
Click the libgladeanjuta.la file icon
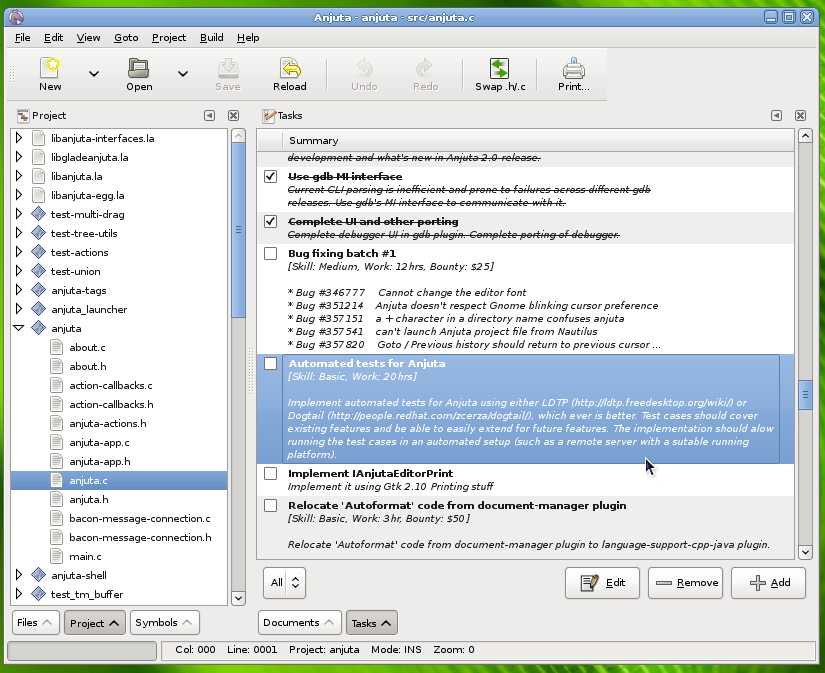(38, 157)
